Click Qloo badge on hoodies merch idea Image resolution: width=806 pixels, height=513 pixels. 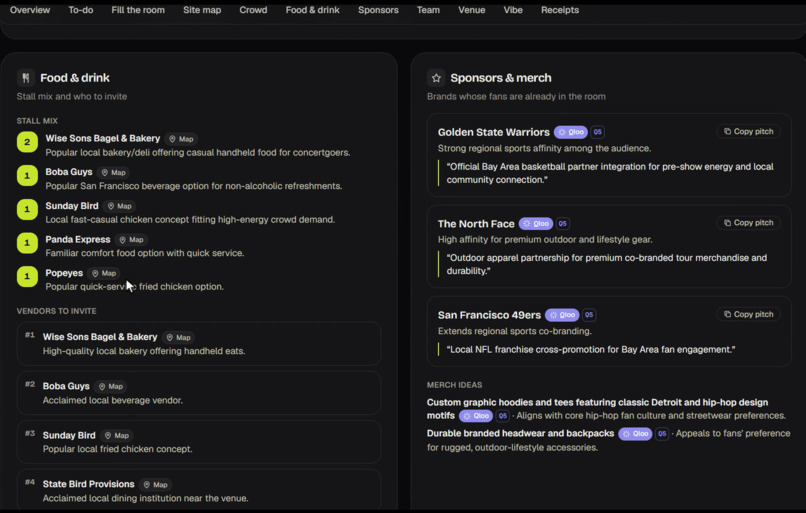pyautogui.click(x=476, y=416)
